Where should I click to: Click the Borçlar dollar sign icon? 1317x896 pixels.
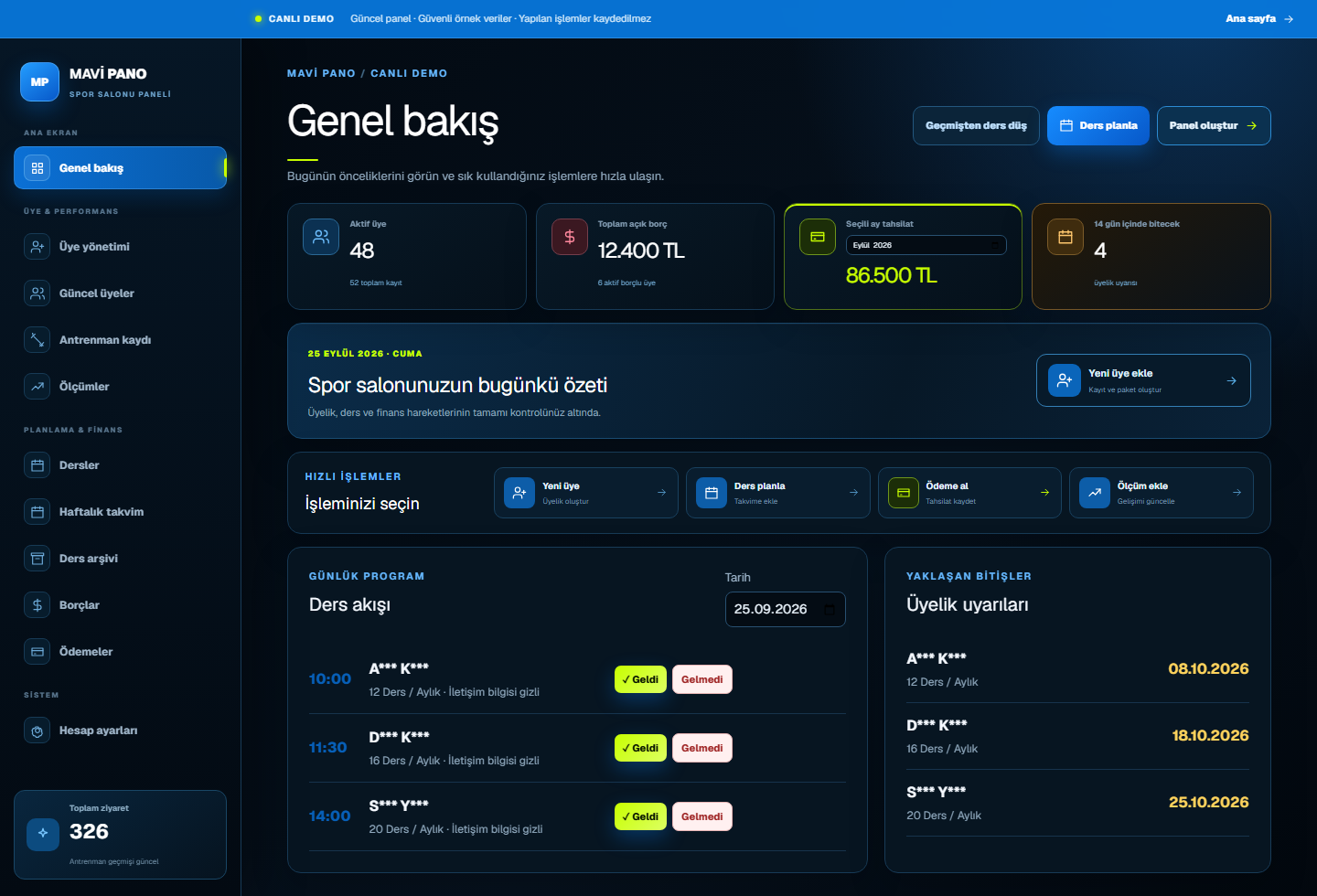click(37, 605)
